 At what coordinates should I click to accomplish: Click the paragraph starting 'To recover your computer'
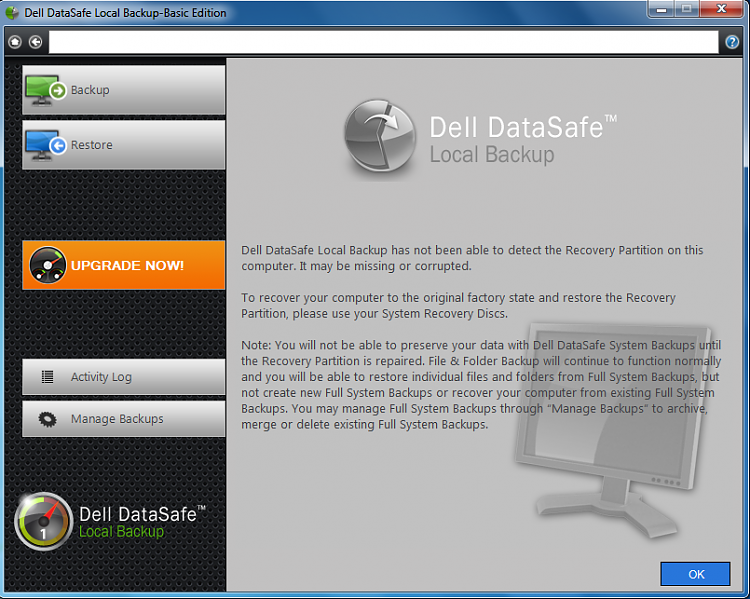point(458,306)
